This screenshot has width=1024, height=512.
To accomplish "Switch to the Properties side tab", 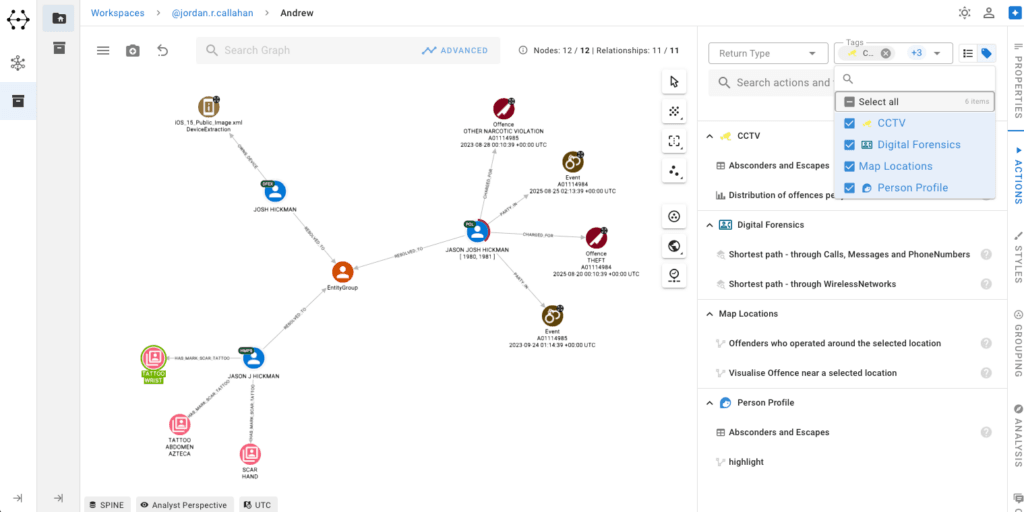I will pyautogui.click(x=1016, y=80).
